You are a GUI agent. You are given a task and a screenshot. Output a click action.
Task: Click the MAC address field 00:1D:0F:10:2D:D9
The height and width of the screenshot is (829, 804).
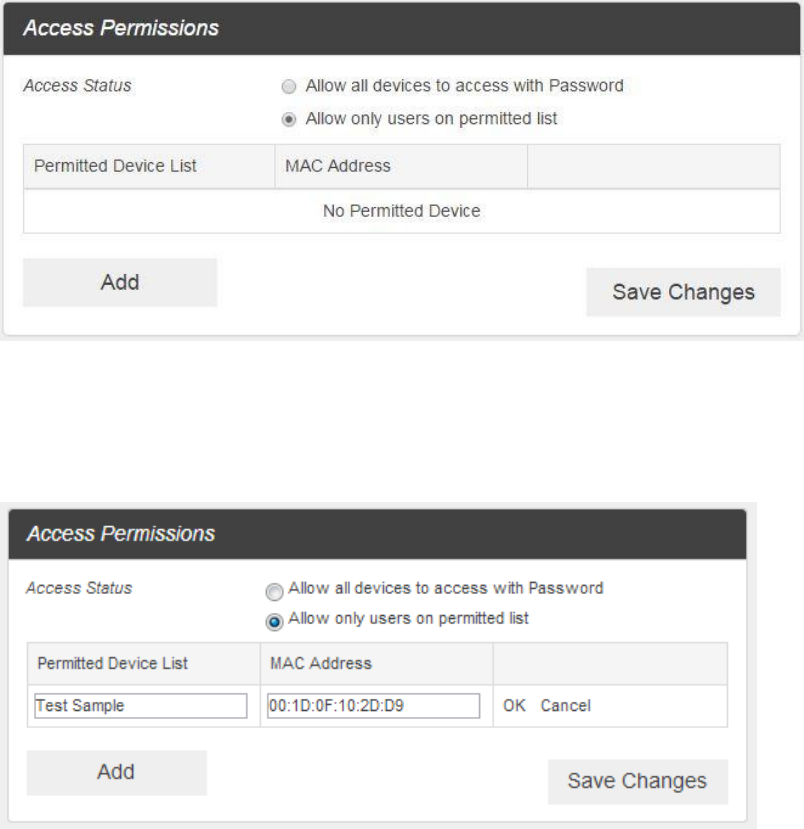click(x=374, y=706)
